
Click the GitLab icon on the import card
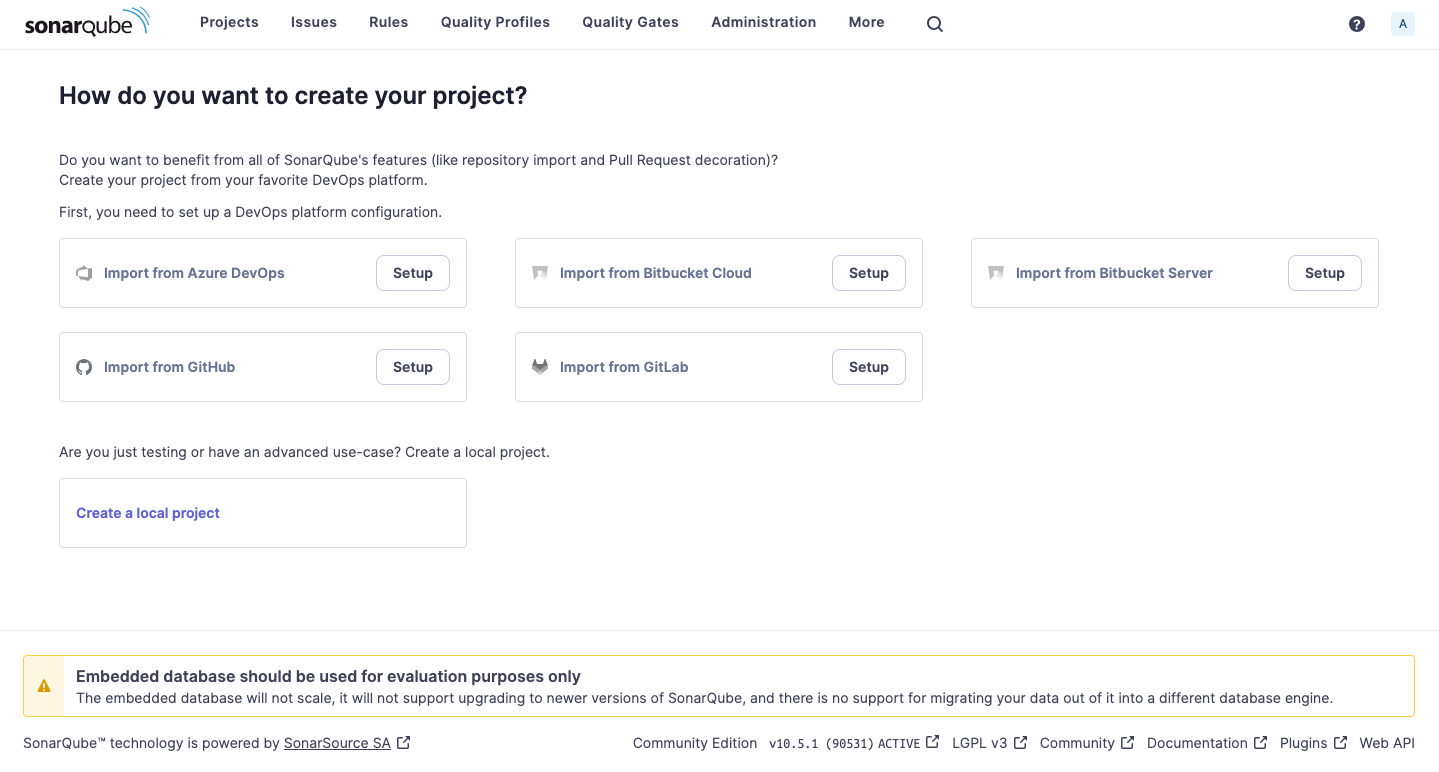(x=540, y=367)
